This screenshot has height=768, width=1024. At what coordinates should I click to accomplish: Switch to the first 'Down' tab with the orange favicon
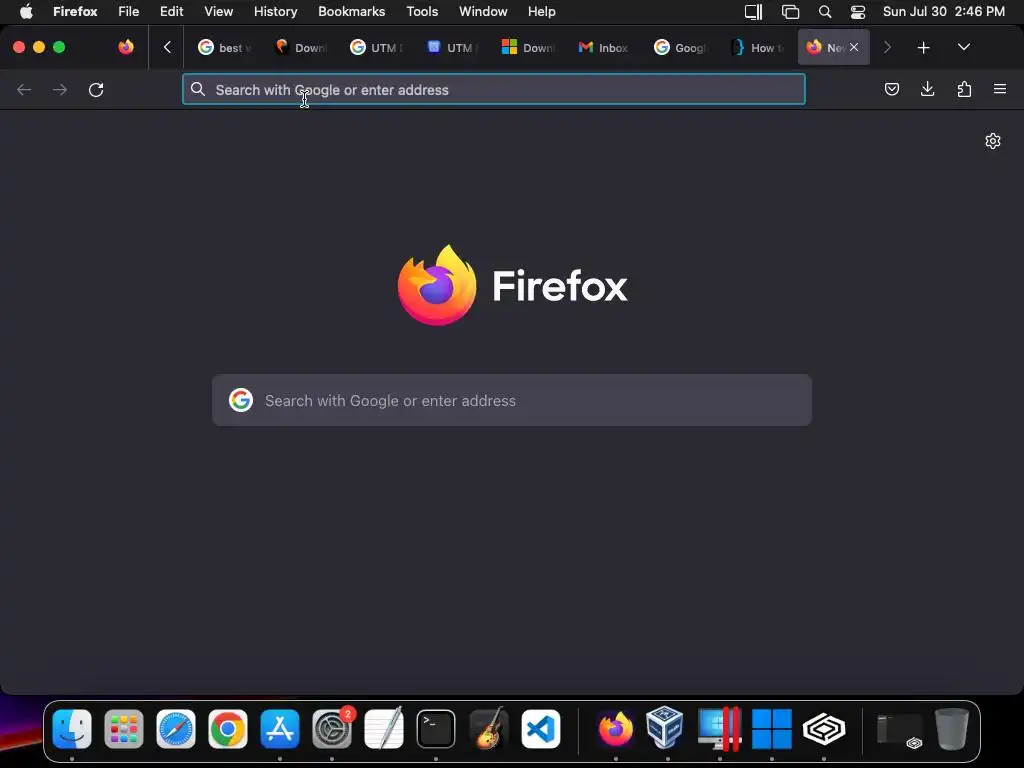coord(301,48)
